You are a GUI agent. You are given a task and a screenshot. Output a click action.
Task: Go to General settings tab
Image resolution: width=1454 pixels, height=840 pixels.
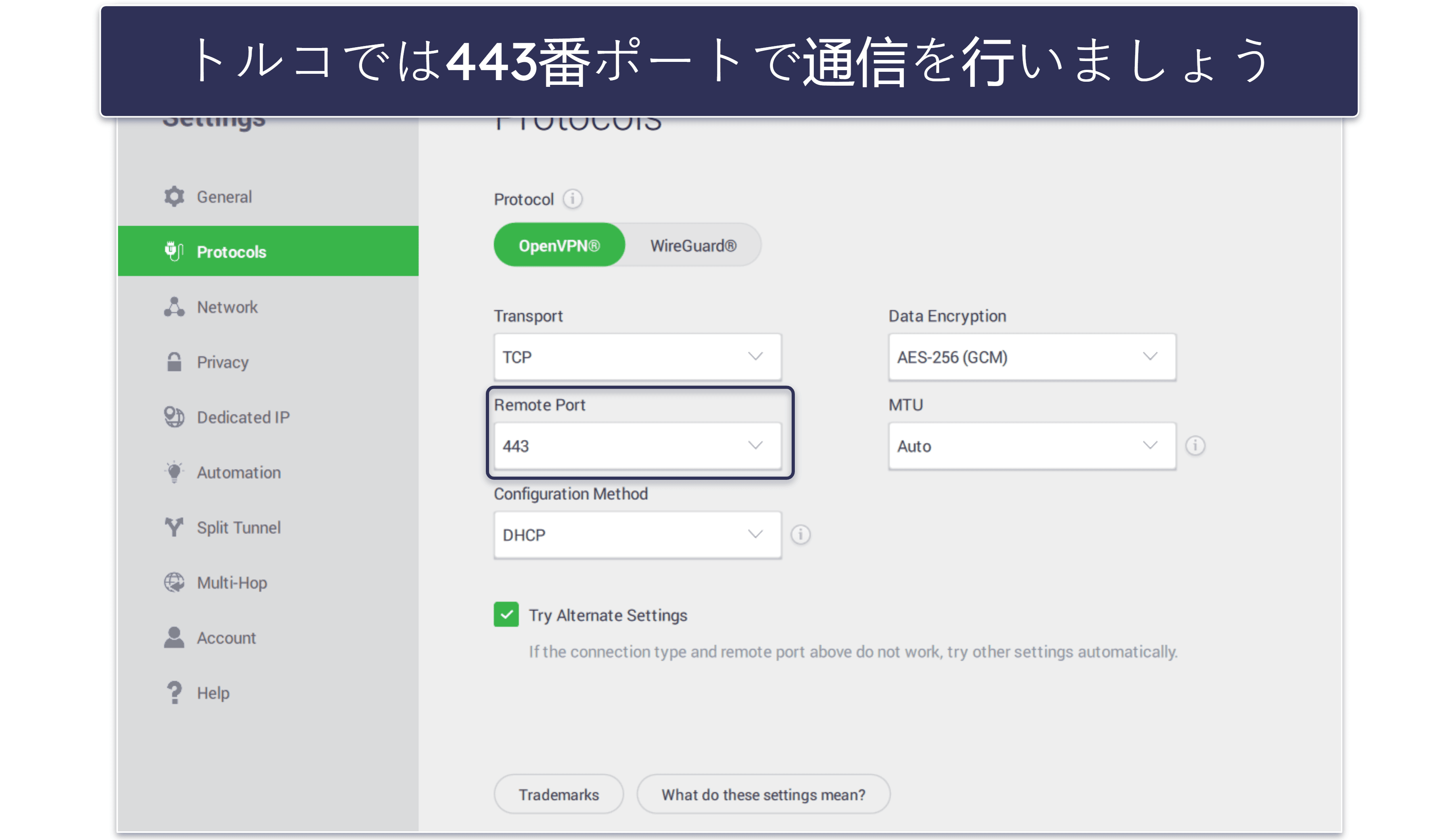(268, 197)
